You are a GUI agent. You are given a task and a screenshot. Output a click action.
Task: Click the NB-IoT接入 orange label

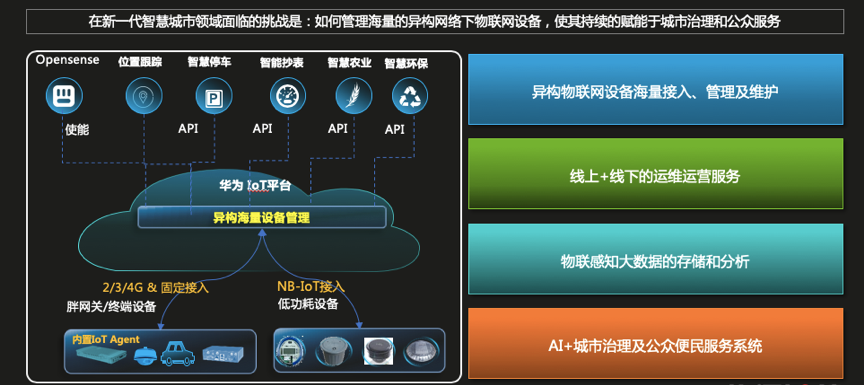click(311, 286)
